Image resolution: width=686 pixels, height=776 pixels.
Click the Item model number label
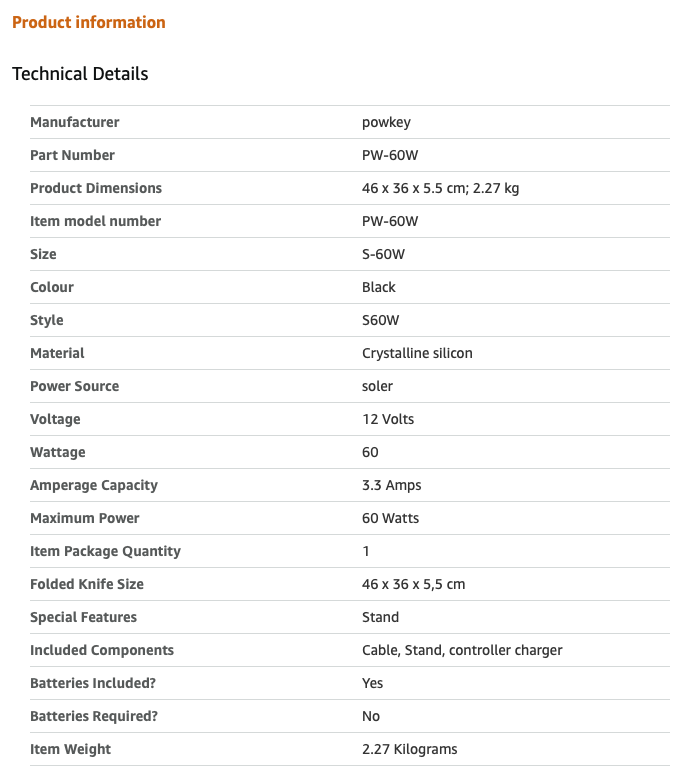pyautogui.click(x=95, y=221)
